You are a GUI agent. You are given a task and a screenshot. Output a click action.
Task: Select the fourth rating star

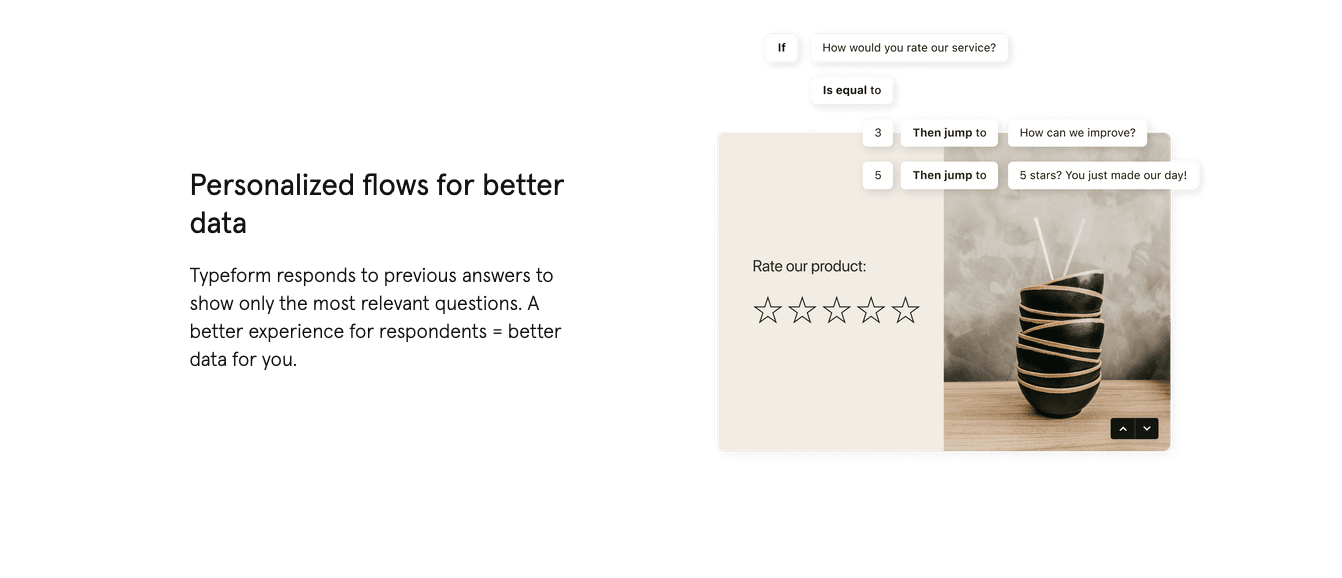coord(871,310)
